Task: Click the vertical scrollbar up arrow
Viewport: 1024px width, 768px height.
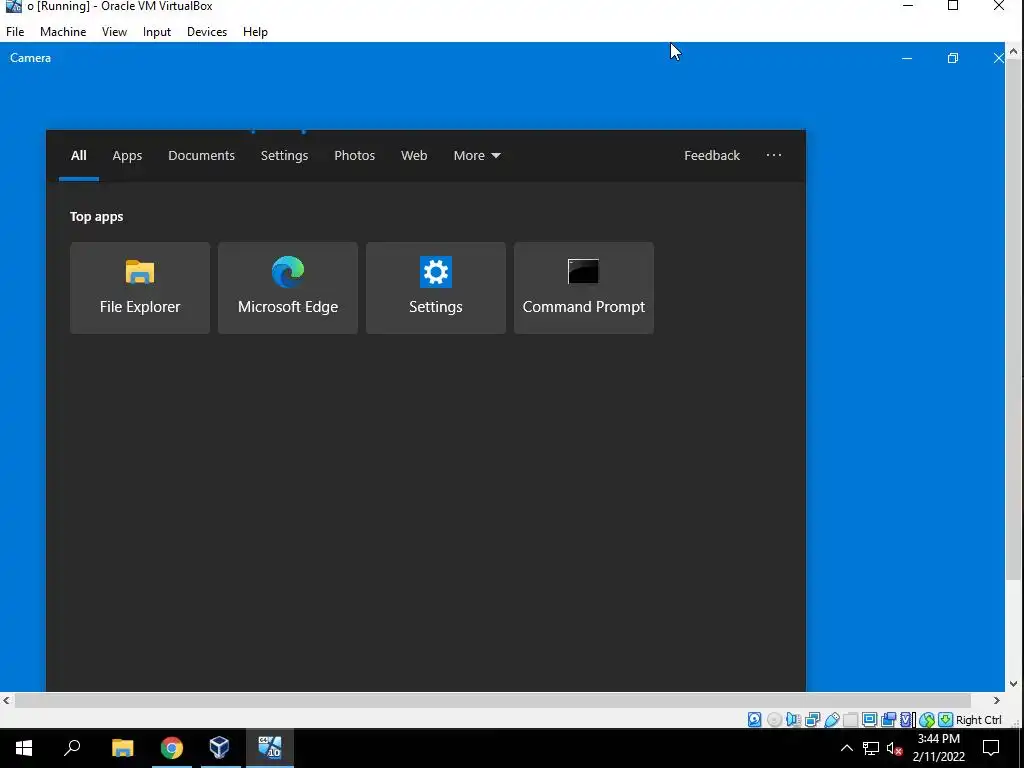Action: pos(1014,50)
